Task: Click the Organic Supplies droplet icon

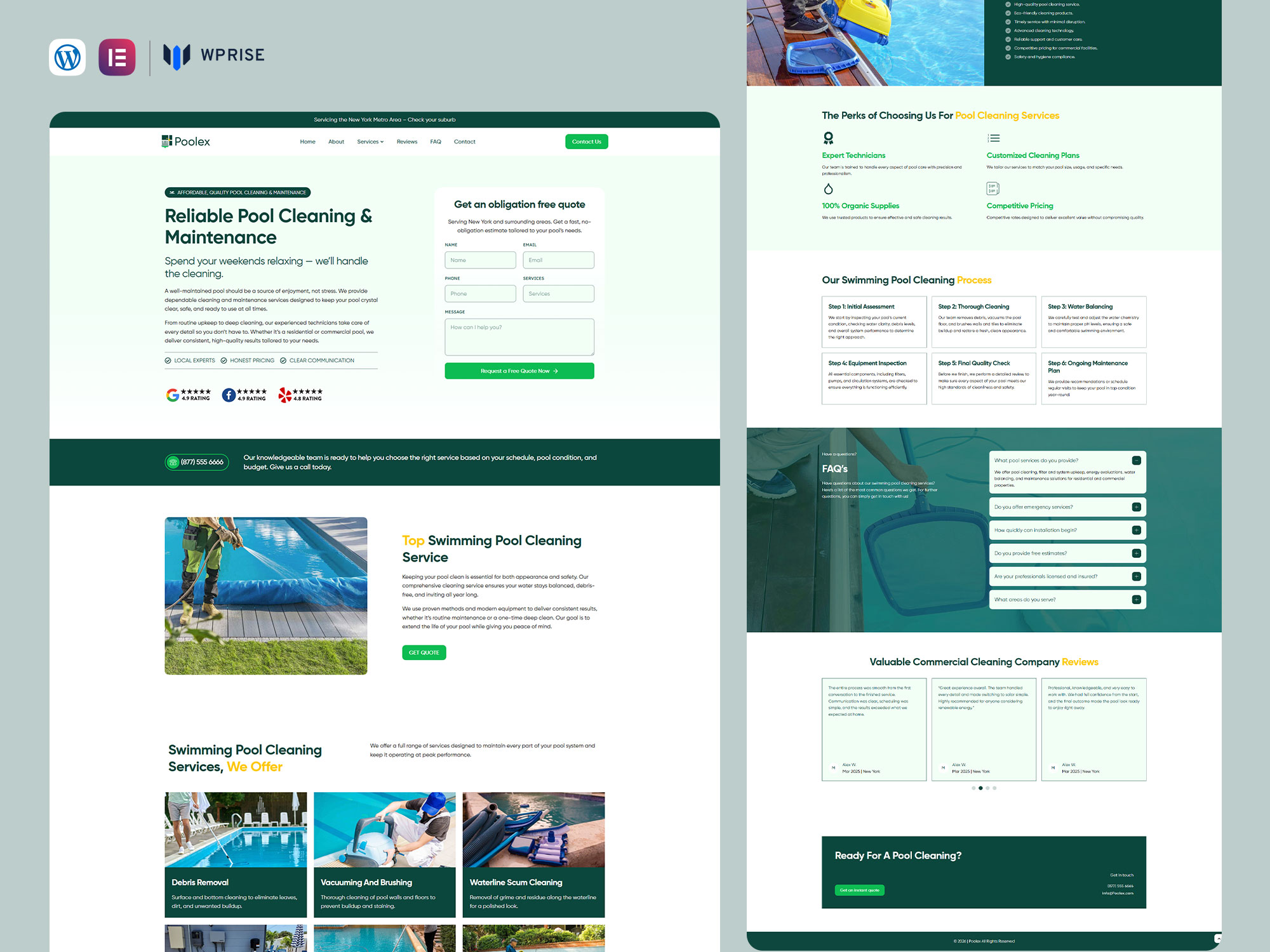Action: [828, 188]
